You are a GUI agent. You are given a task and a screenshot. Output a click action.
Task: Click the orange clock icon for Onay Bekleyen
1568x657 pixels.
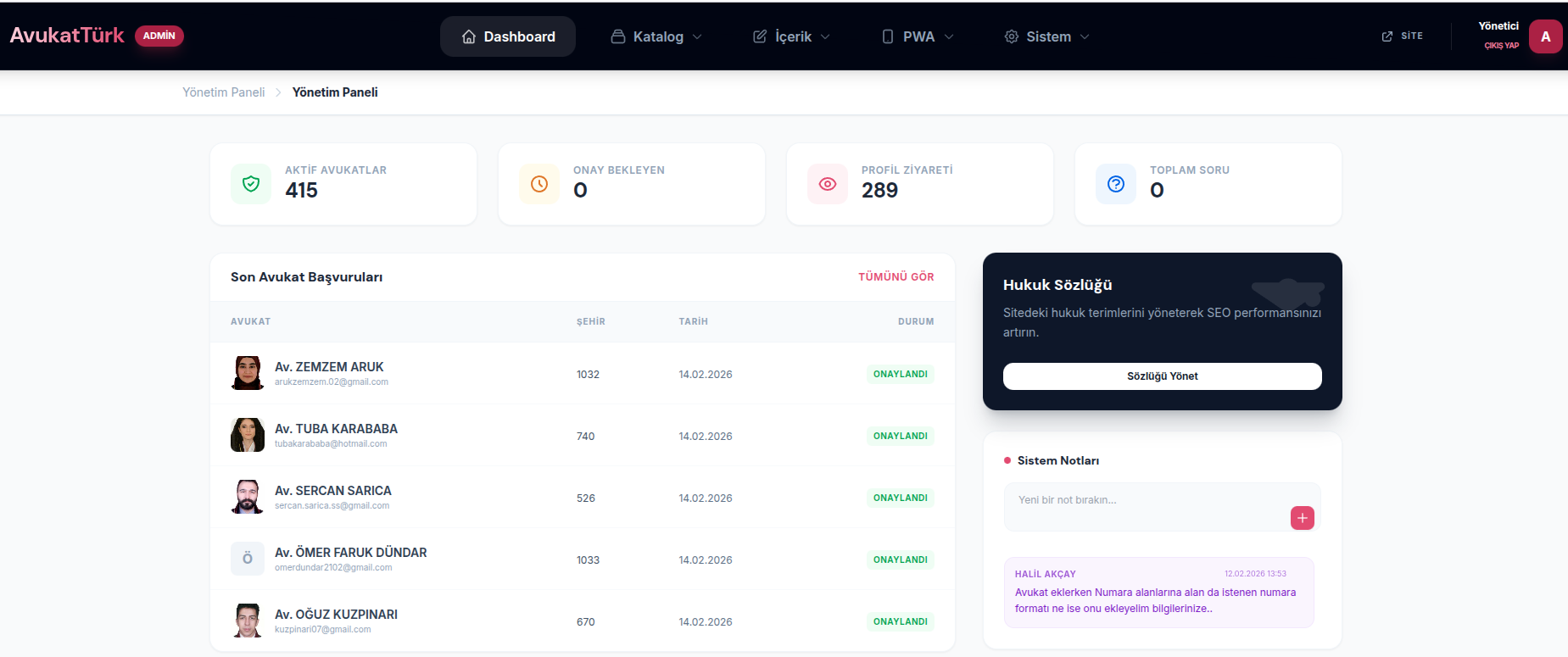(539, 184)
